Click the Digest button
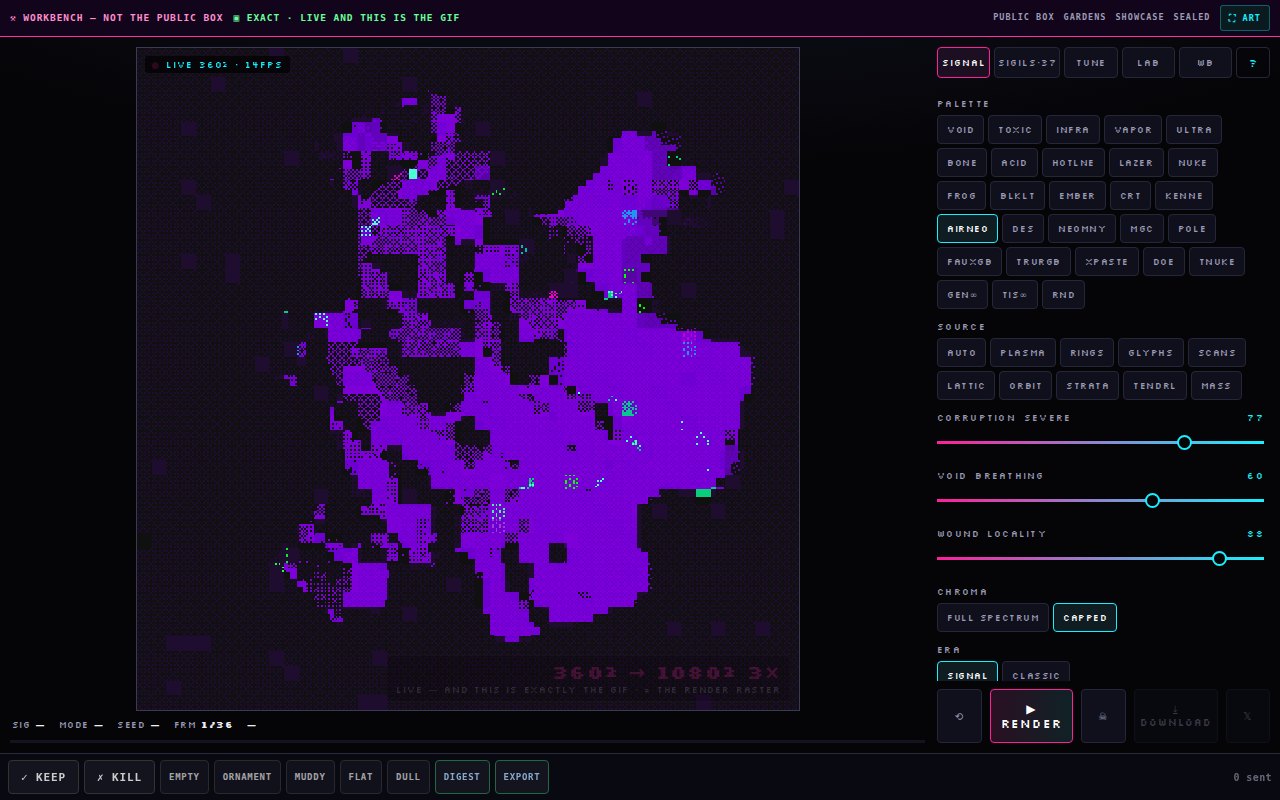The image size is (1280, 800). pyautogui.click(x=462, y=777)
